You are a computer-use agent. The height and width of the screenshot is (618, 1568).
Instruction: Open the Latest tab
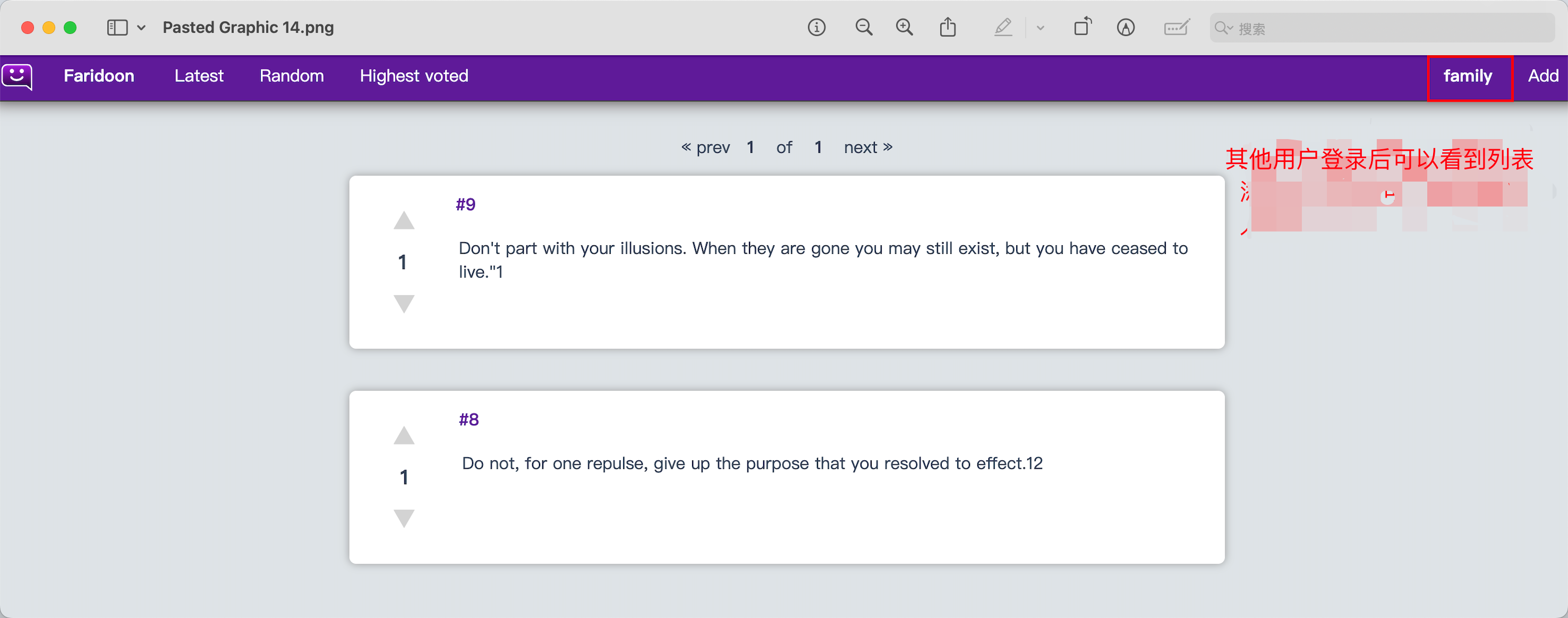199,76
